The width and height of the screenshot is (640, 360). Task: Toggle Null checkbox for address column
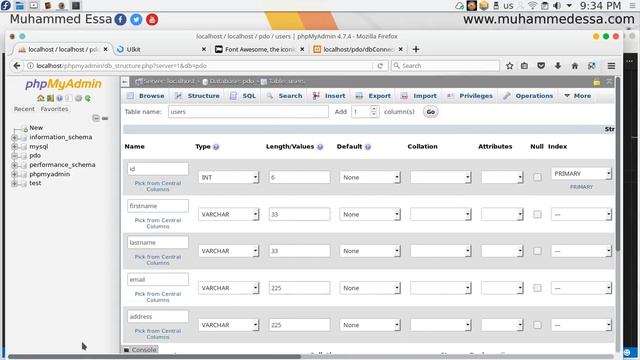537,325
